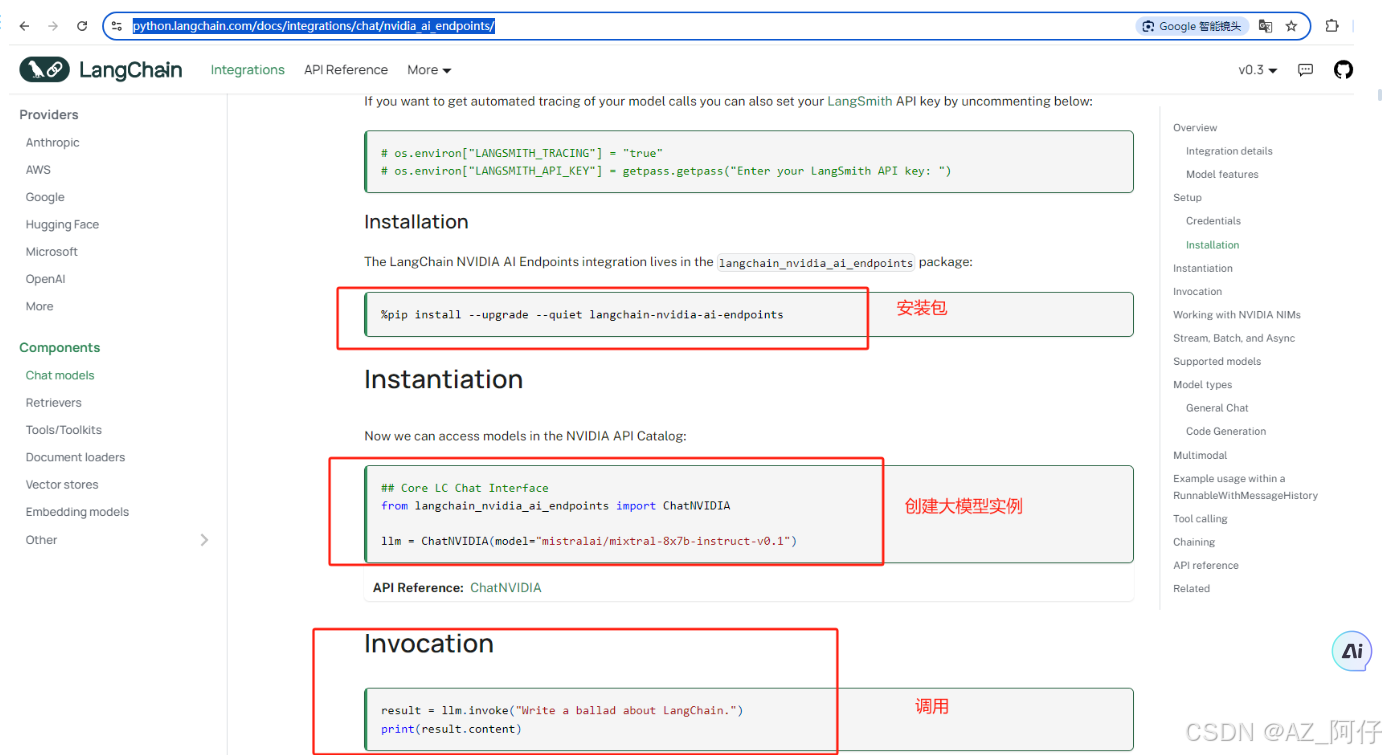Viewport: 1386px width, 755px height.
Task: Jump to Tool calling in contents
Action: coord(1200,519)
